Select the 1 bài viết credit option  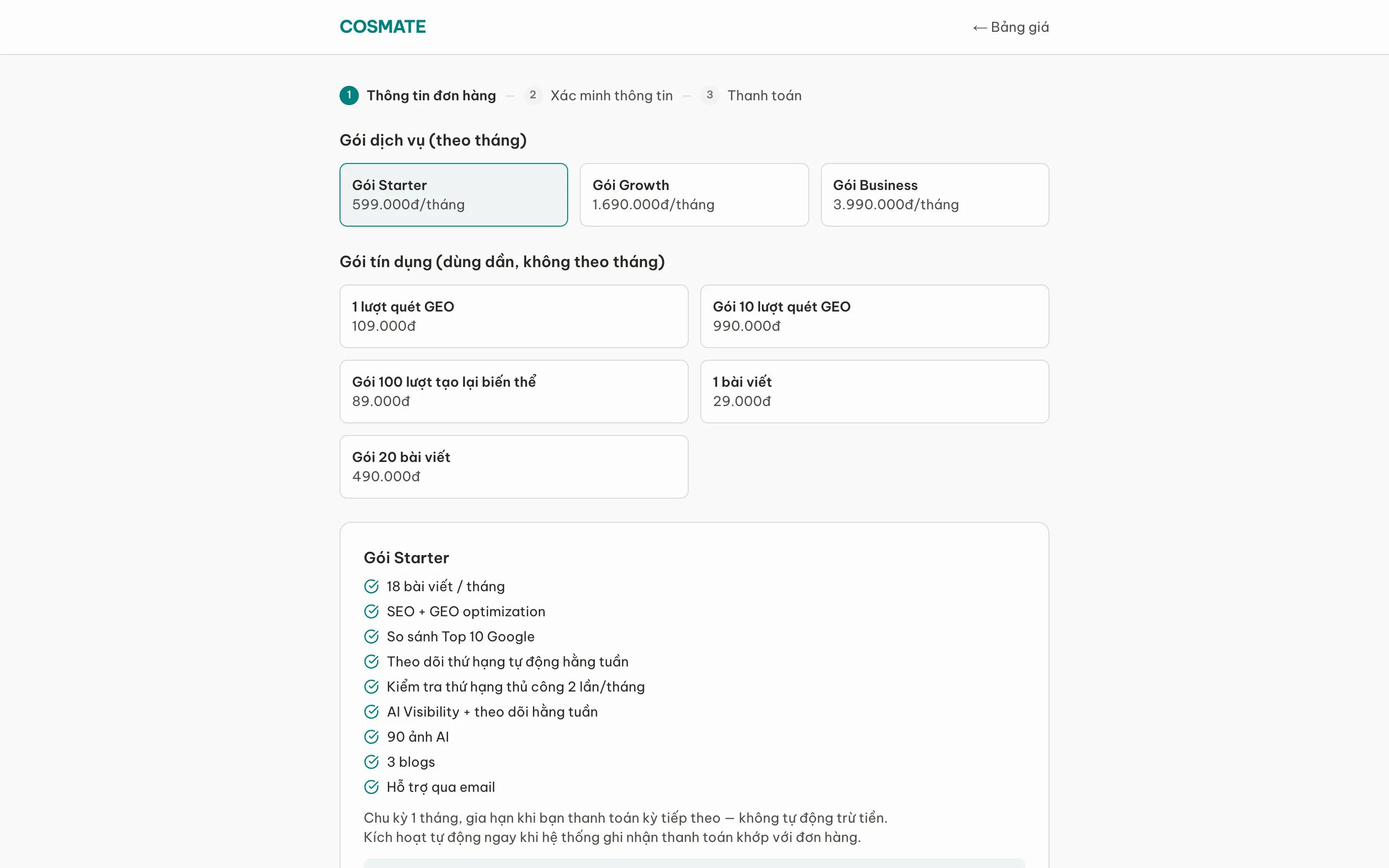(x=874, y=392)
